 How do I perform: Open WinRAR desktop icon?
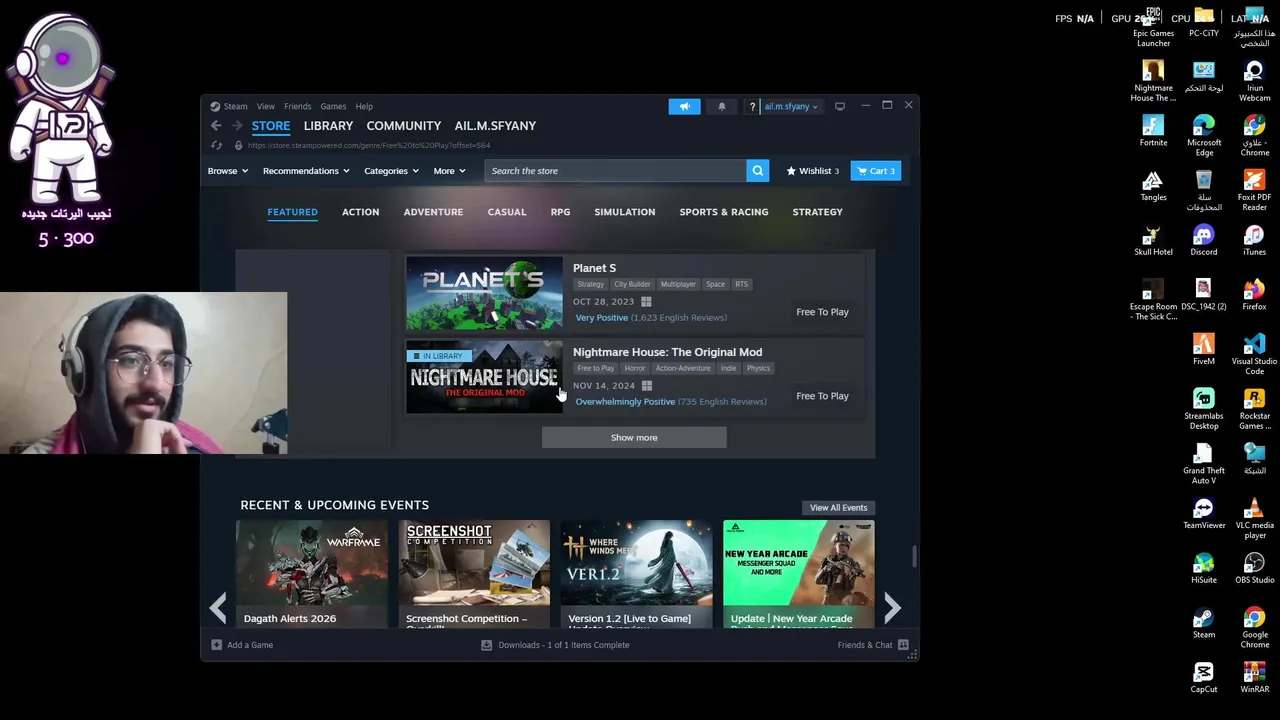[1254, 678]
